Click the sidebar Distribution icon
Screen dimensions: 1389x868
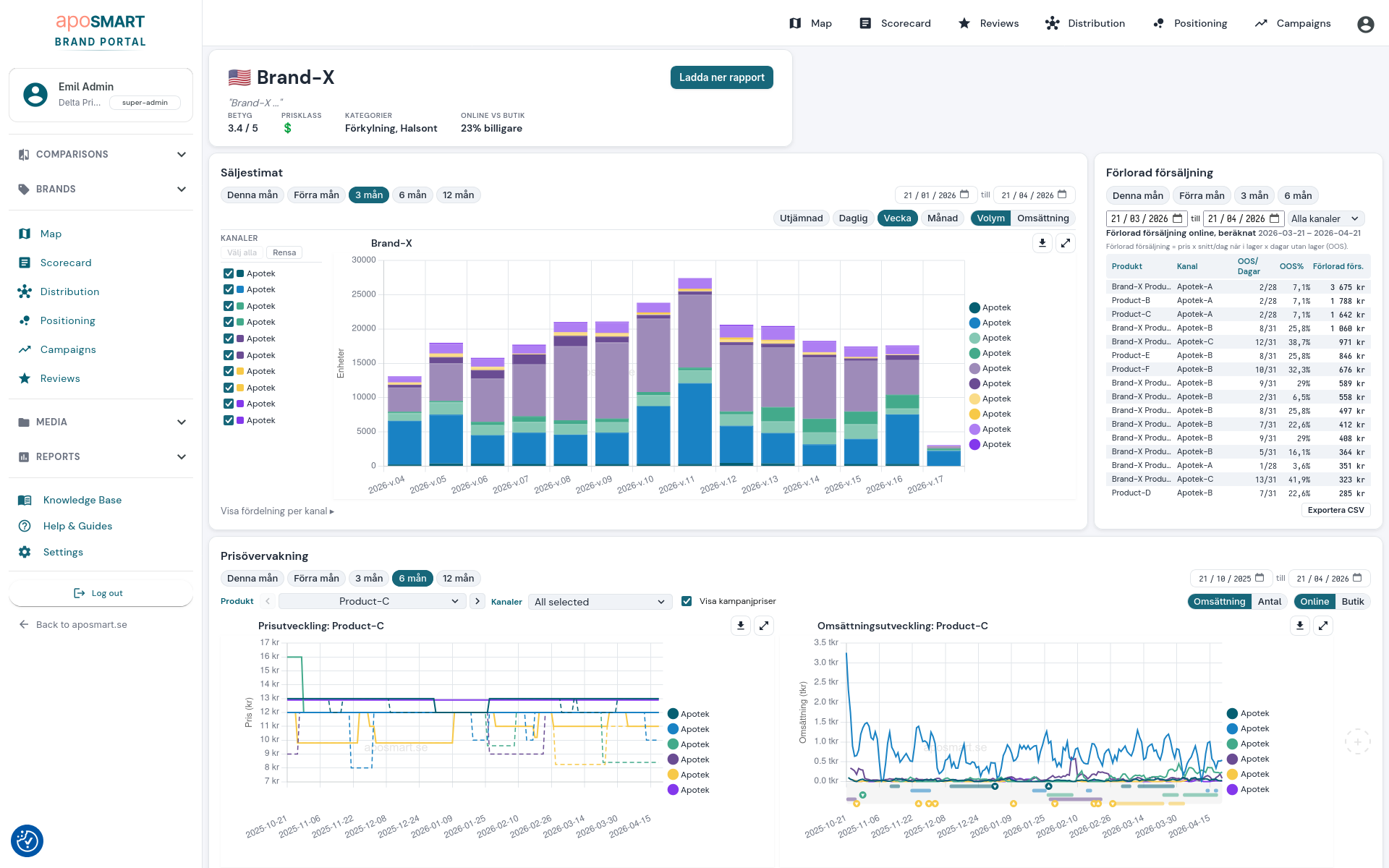pyautogui.click(x=25, y=292)
